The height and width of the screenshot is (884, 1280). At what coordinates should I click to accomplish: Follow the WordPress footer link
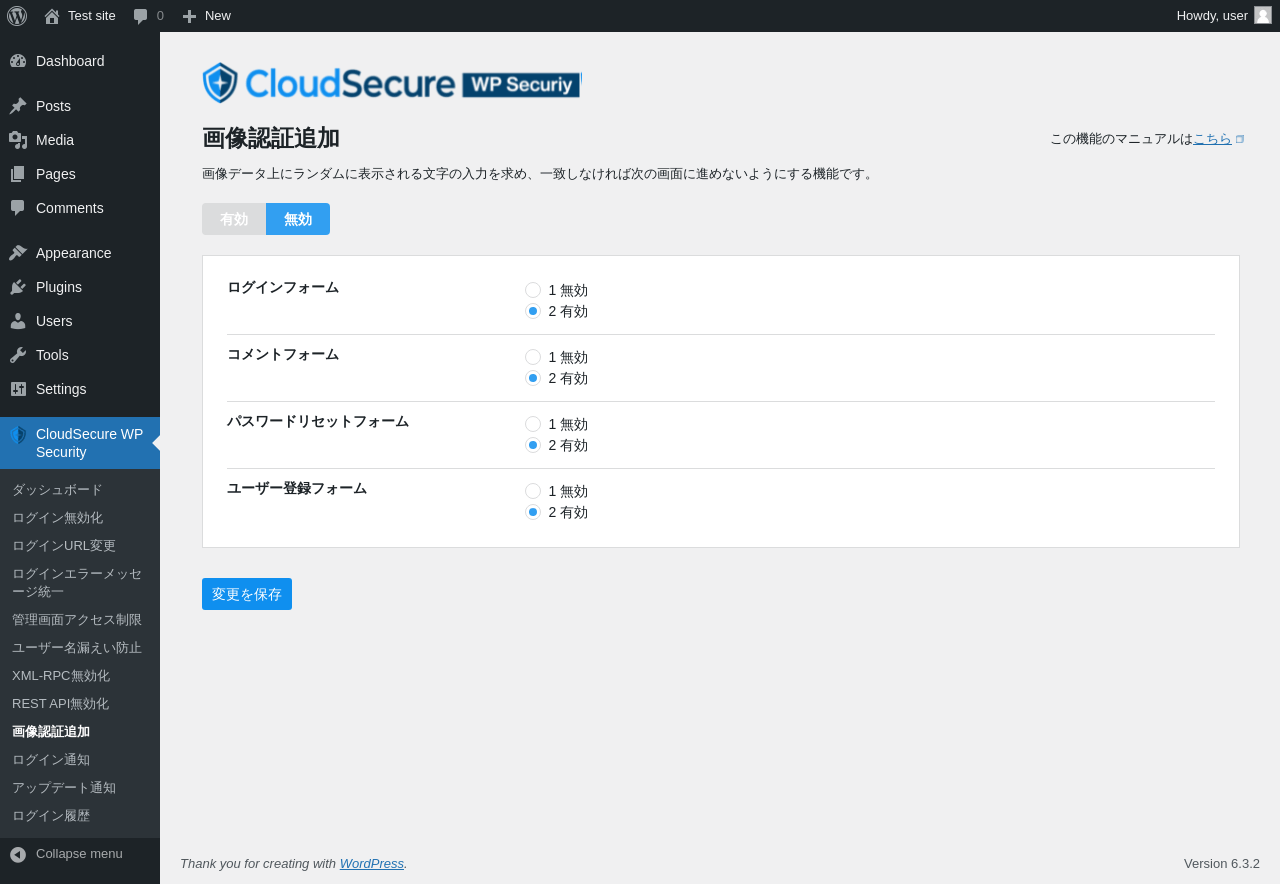[x=372, y=863]
